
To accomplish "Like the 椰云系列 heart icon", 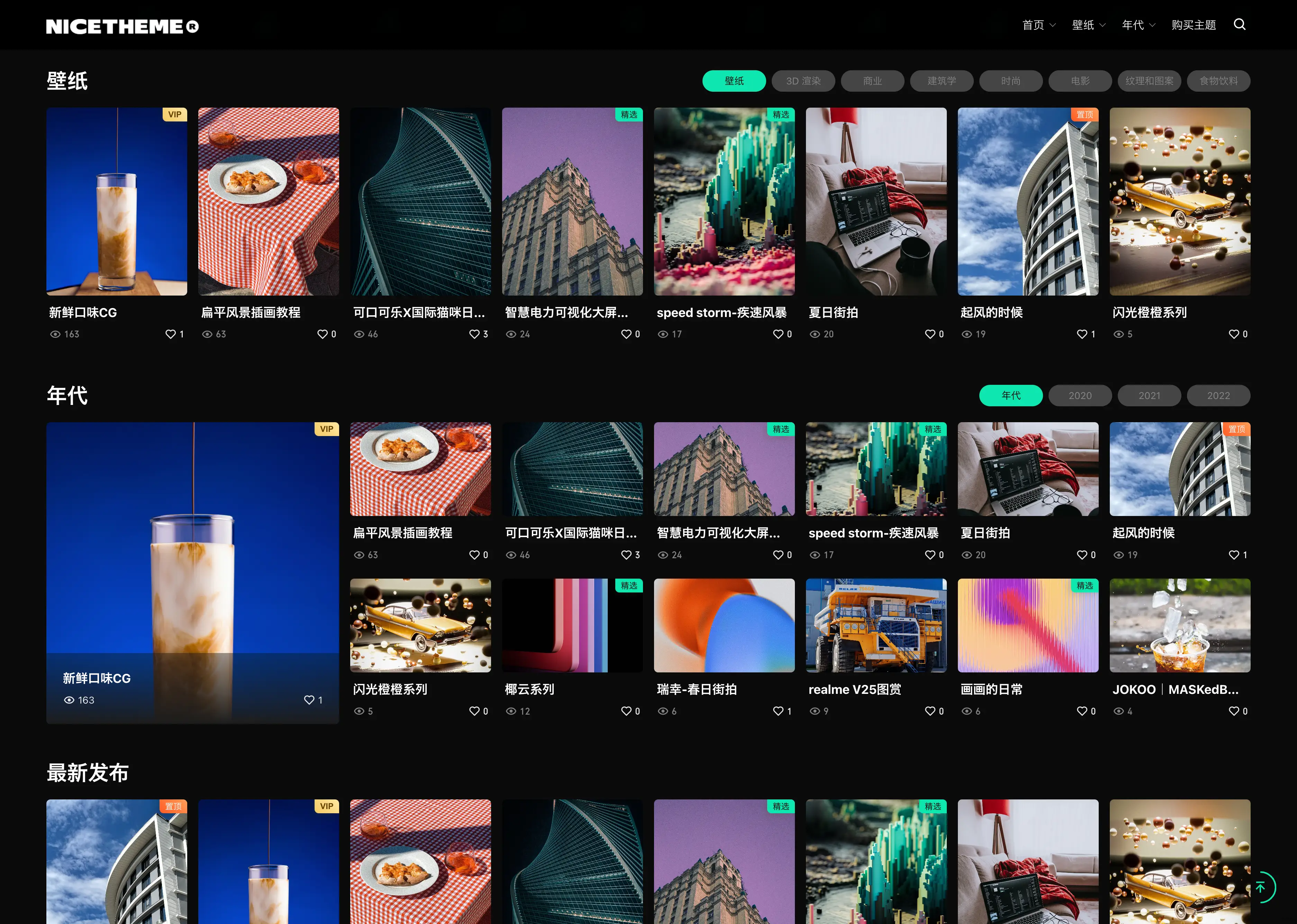I will (626, 710).
